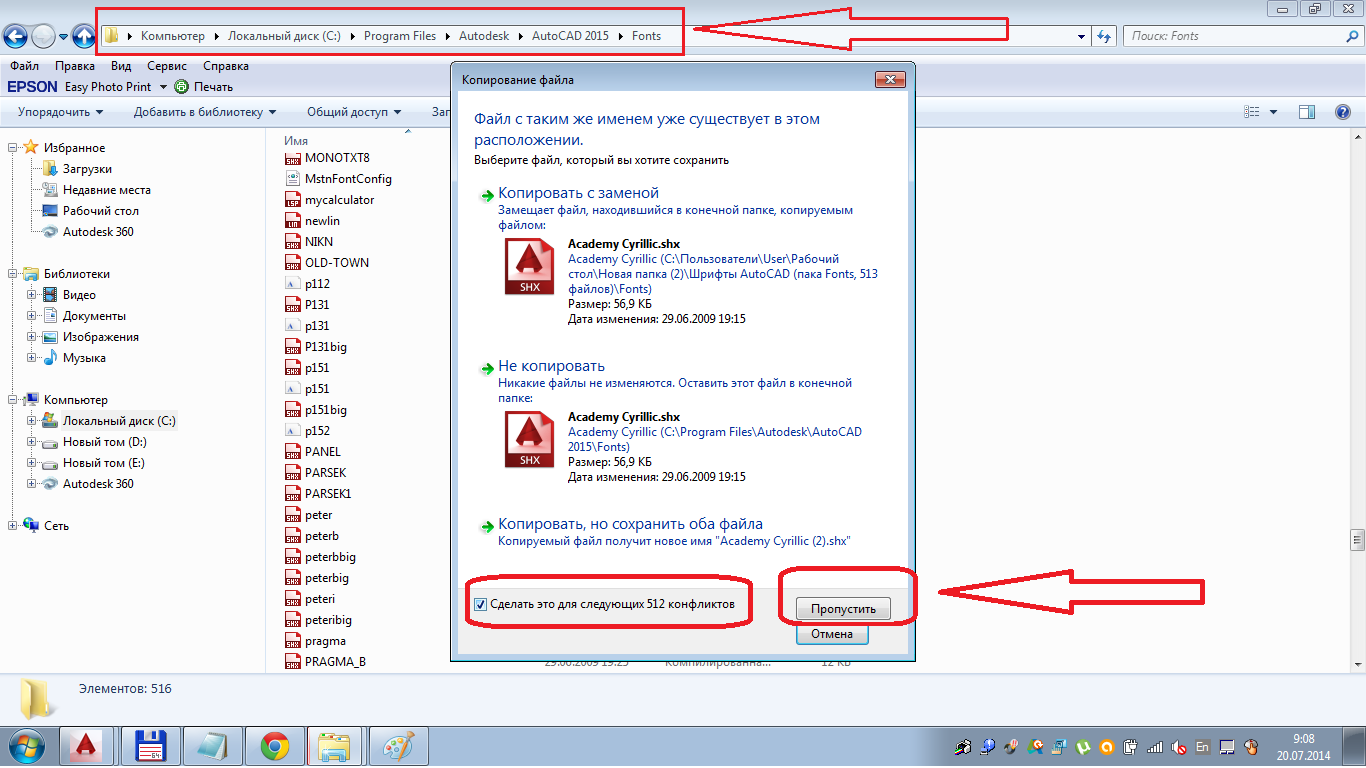Select the AutoCAD icon on the taskbar
Screen dimensions: 1366x768
tap(85, 745)
